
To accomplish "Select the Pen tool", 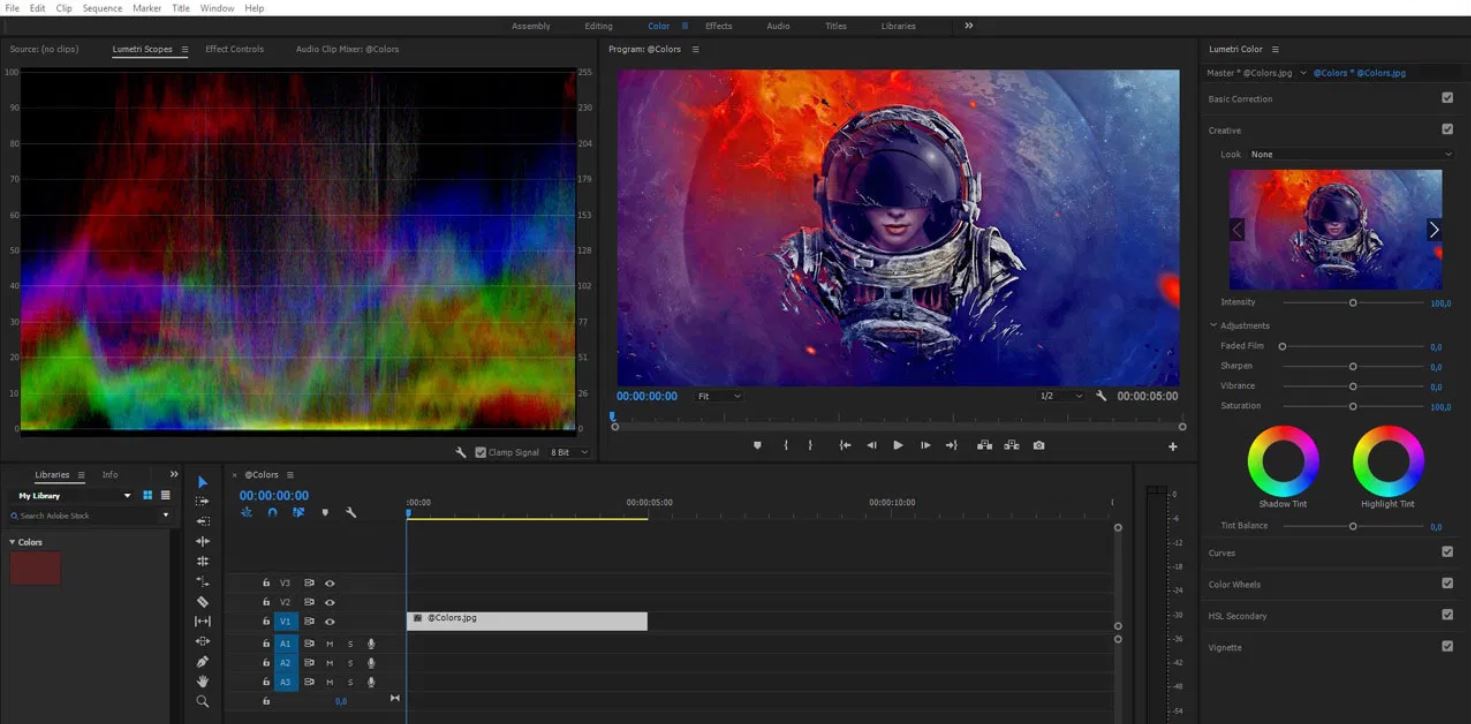I will pos(202,661).
